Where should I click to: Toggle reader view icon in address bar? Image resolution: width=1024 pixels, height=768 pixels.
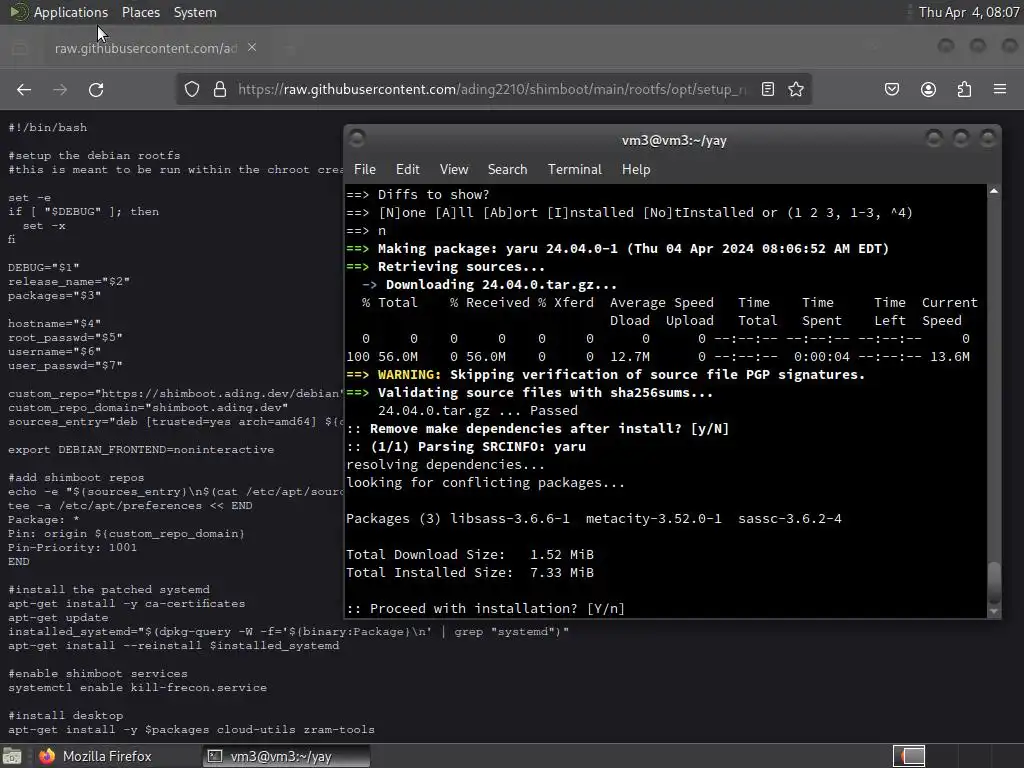point(768,89)
